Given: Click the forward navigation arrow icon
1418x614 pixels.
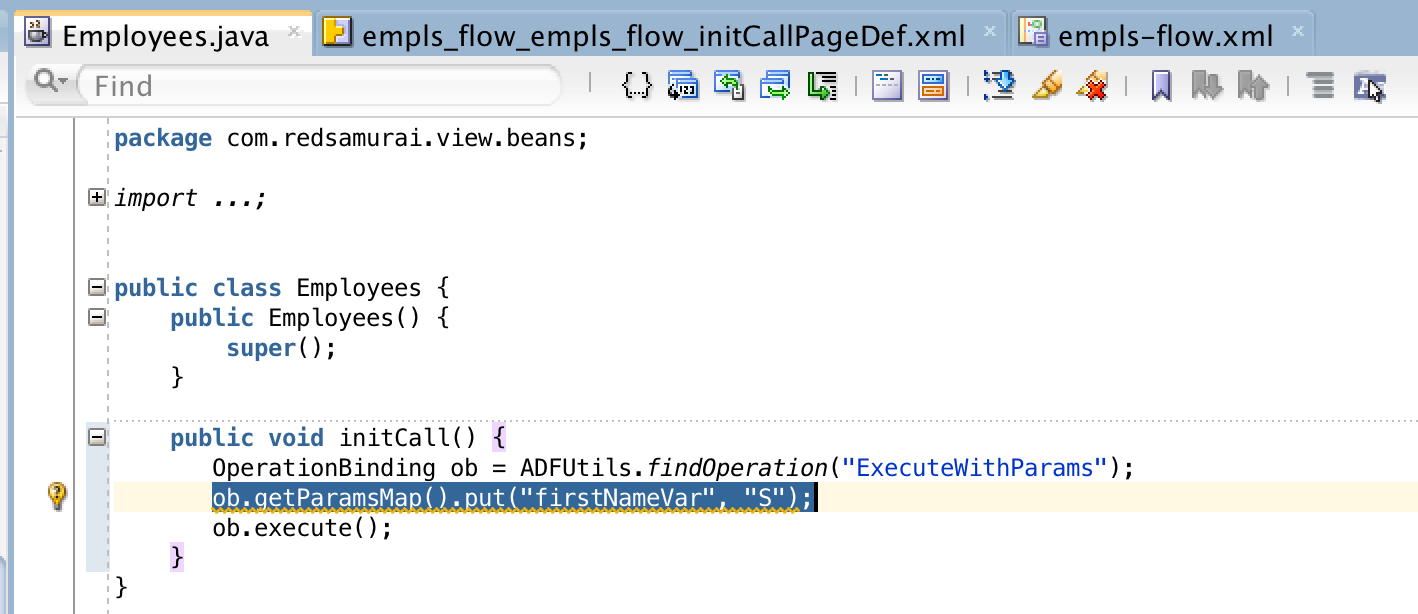Looking at the screenshot, I should click(x=776, y=86).
